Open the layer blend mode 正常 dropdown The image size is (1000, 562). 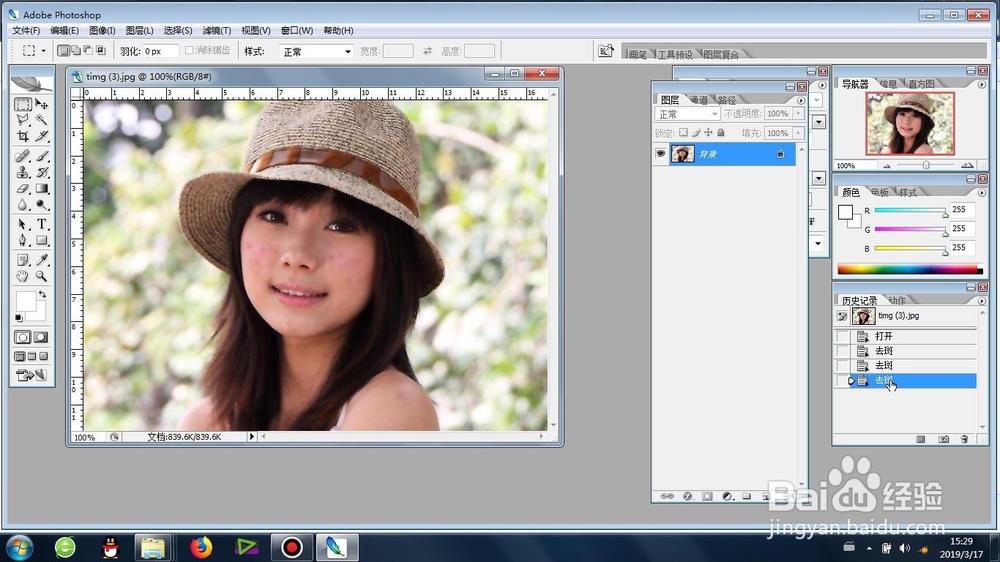click(x=687, y=114)
